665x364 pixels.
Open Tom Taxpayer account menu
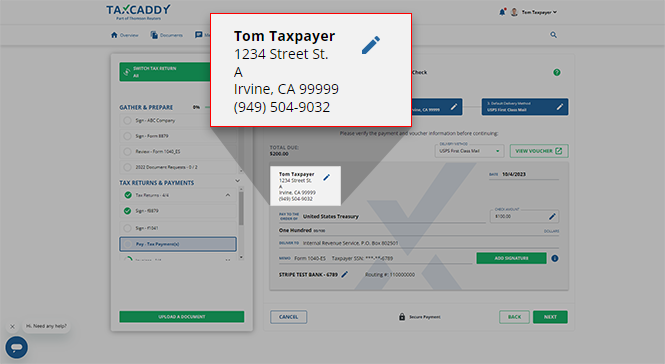click(x=534, y=12)
